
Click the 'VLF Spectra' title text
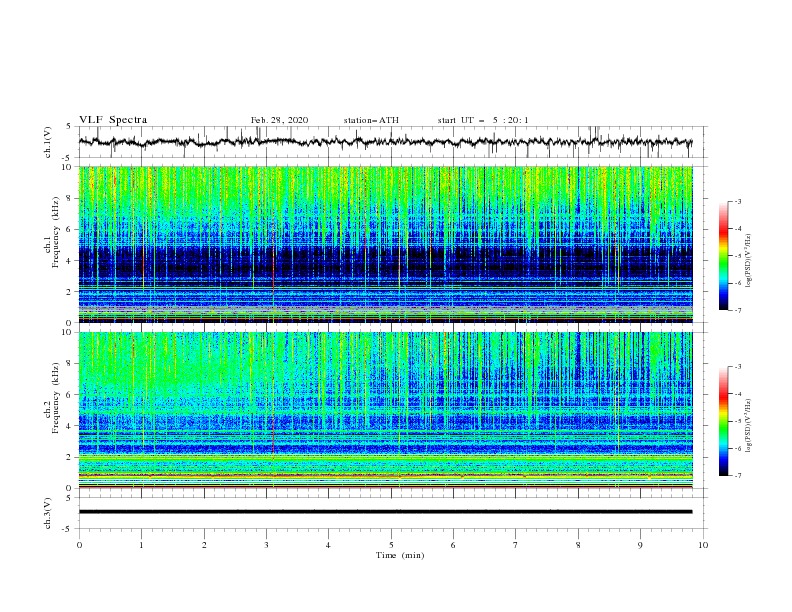coord(113,120)
